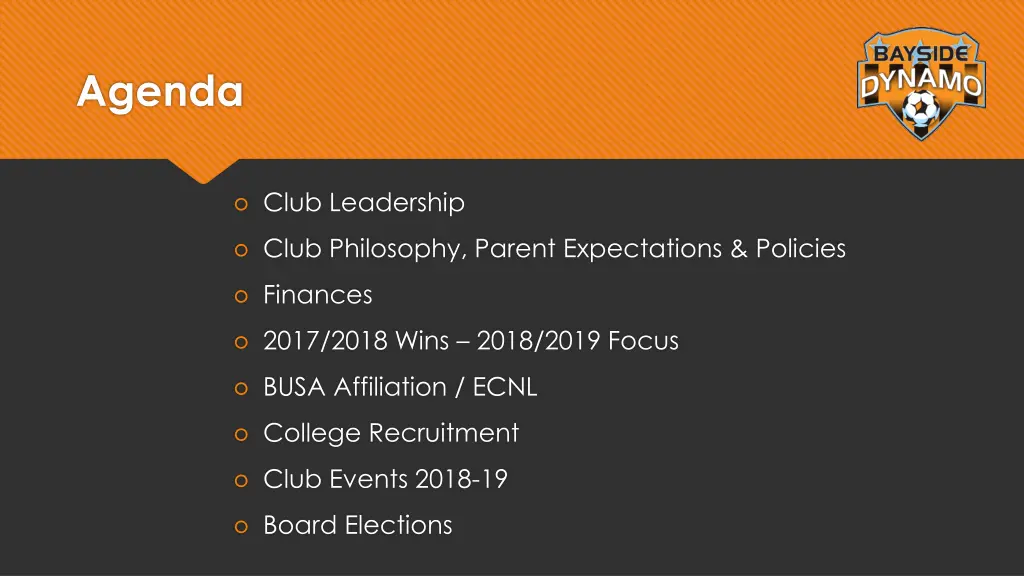The image size is (1024, 576).
Task: Click the soccer ball in the logo
Action: click(x=921, y=108)
